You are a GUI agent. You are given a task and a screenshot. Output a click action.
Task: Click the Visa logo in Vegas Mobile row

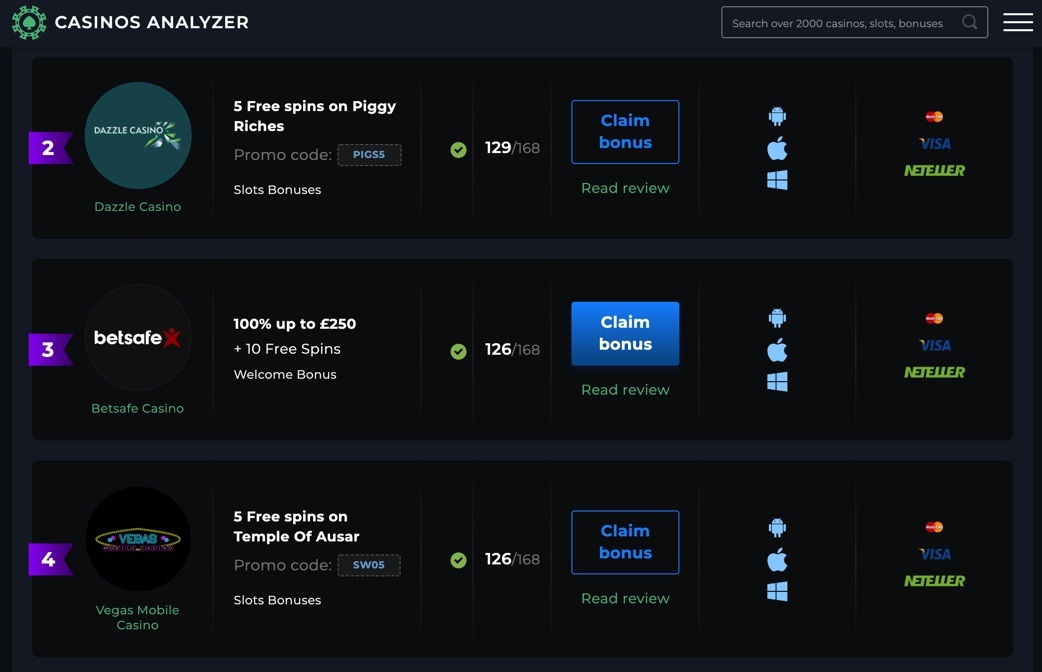click(x=934, y=554)
